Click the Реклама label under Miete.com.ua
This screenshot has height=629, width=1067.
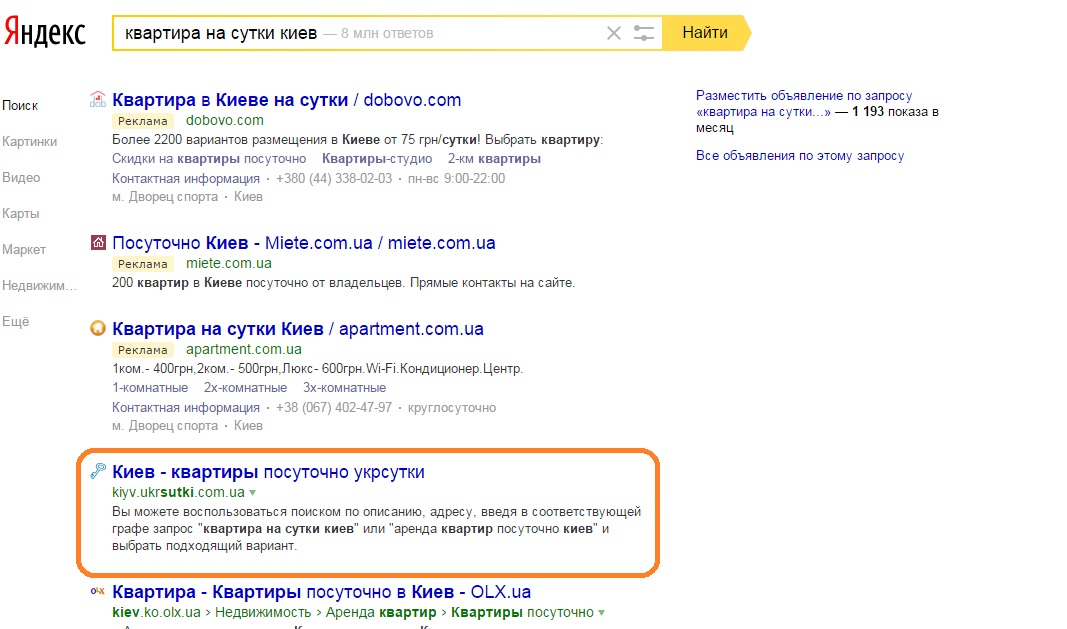click(142, 264)
